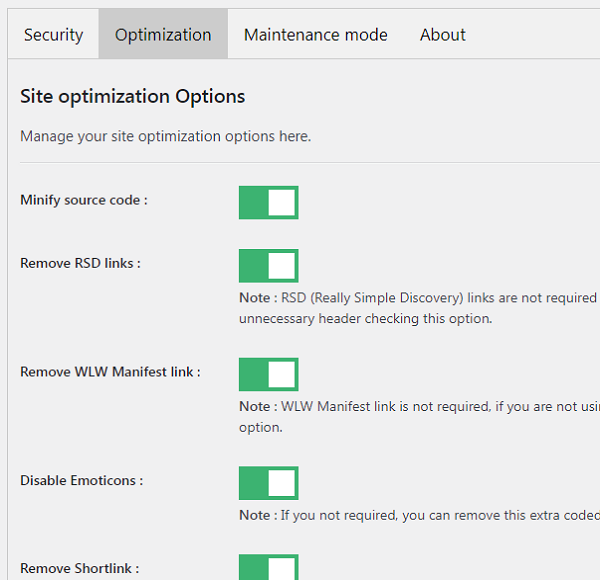Open the About tab
600x580 pixels.
[x=442, y=34]
